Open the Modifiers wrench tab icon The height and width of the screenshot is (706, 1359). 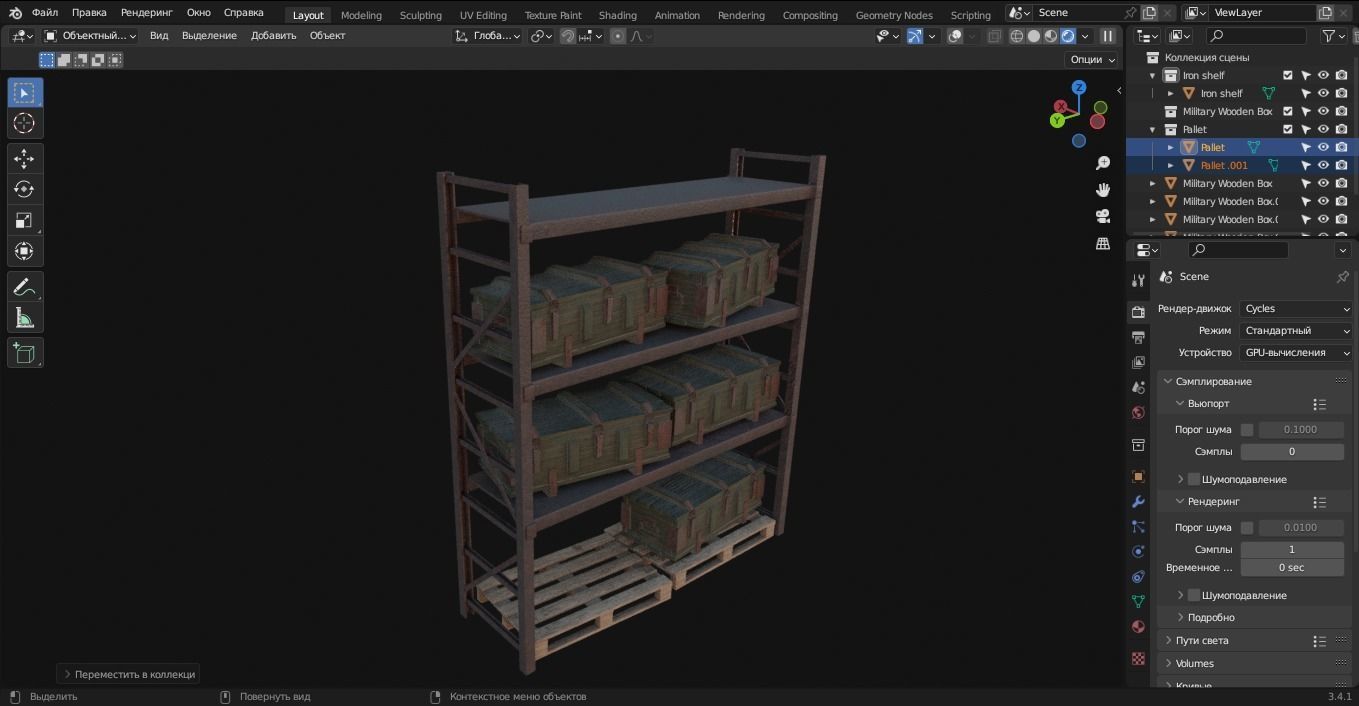[x=1138, y=501]
